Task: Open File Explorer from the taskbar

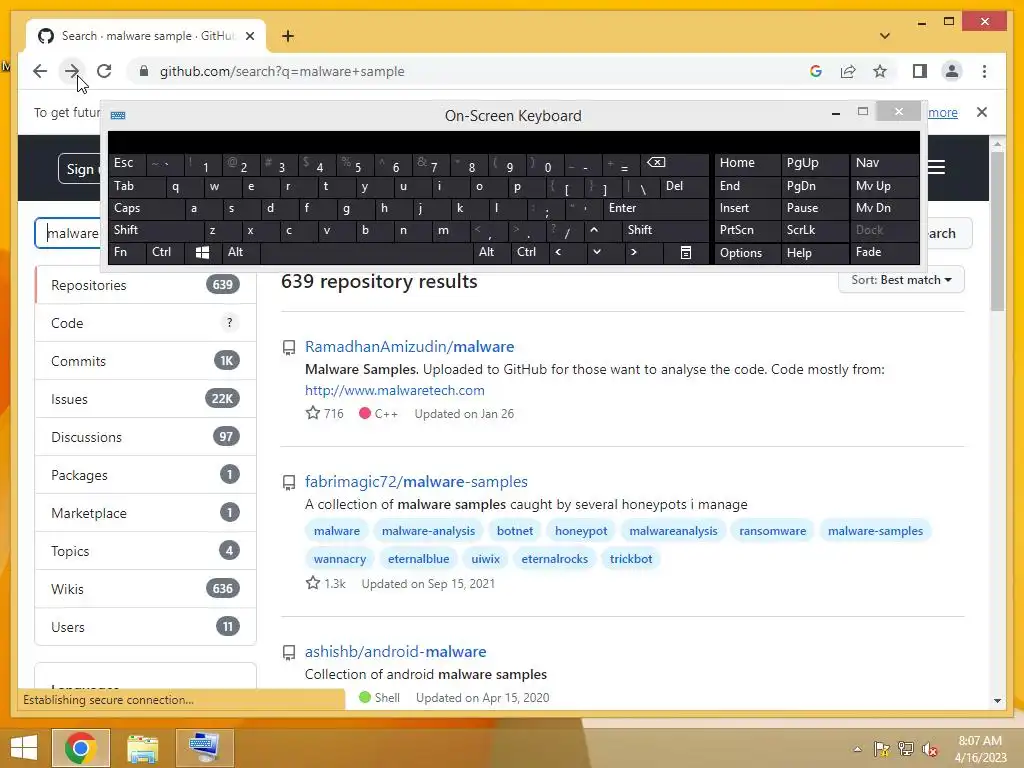Action: (142, 747)
